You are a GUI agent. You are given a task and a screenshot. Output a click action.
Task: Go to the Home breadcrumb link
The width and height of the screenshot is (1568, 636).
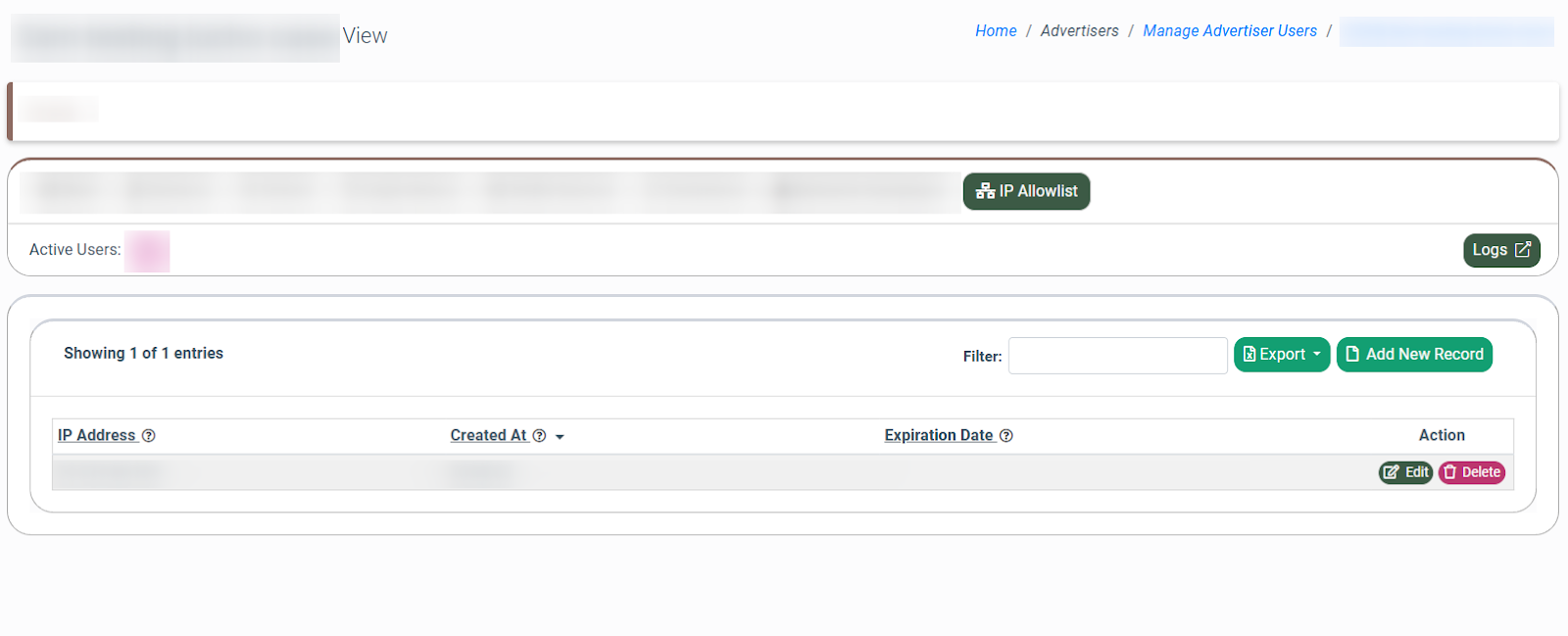click(x=996, y=31)
